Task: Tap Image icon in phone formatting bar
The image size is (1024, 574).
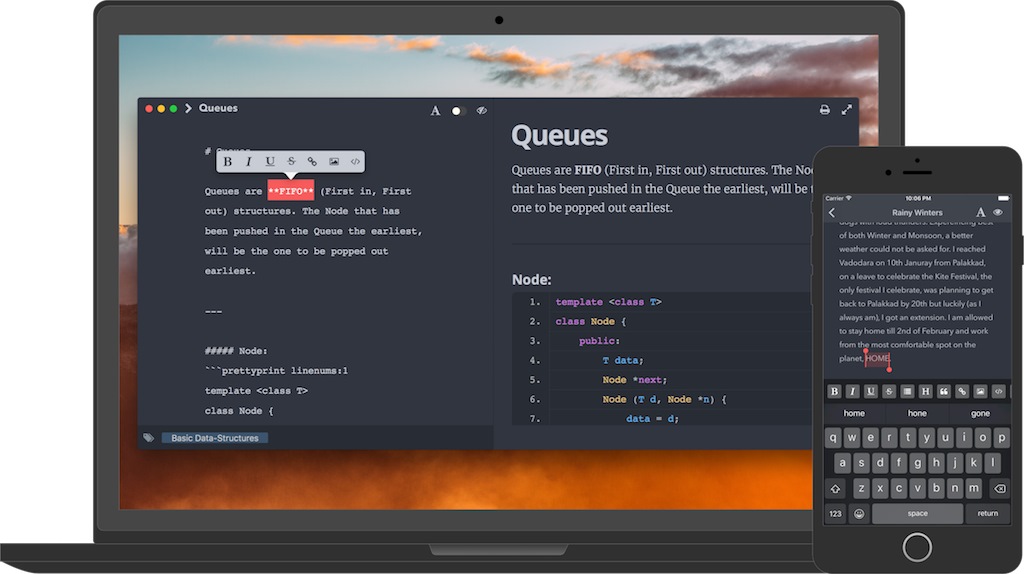Action: click(980, 391)
